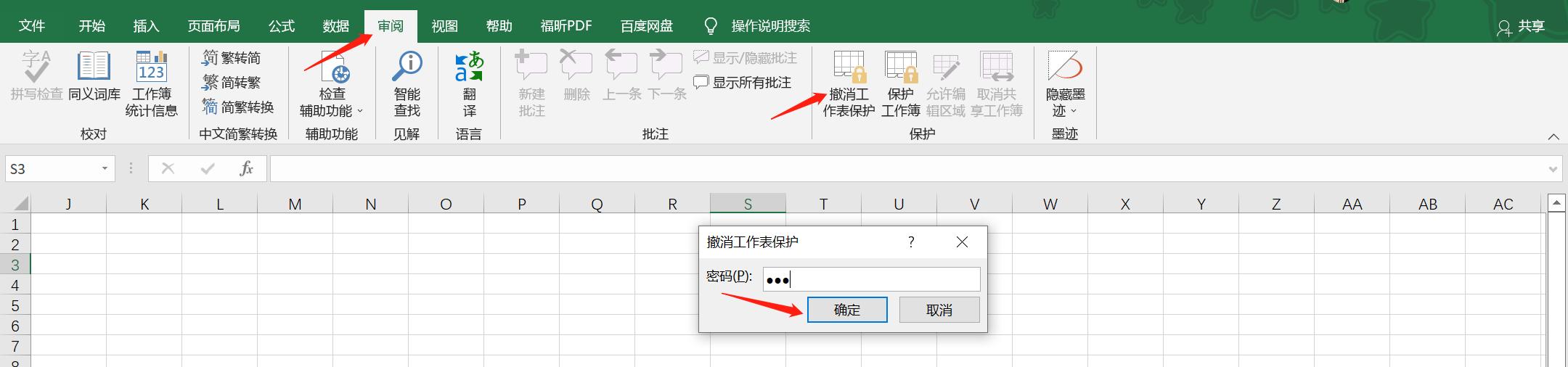1568x367 pixels.
Task: Switch to the View (视图) tab
Action: click(445, 26)
